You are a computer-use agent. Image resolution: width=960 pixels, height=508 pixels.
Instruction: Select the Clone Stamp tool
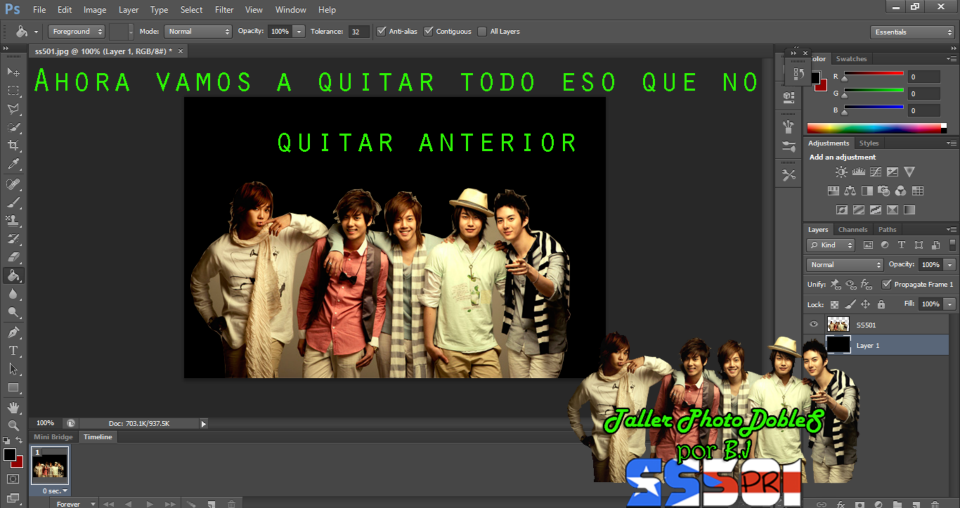click(x=13, y=220)
